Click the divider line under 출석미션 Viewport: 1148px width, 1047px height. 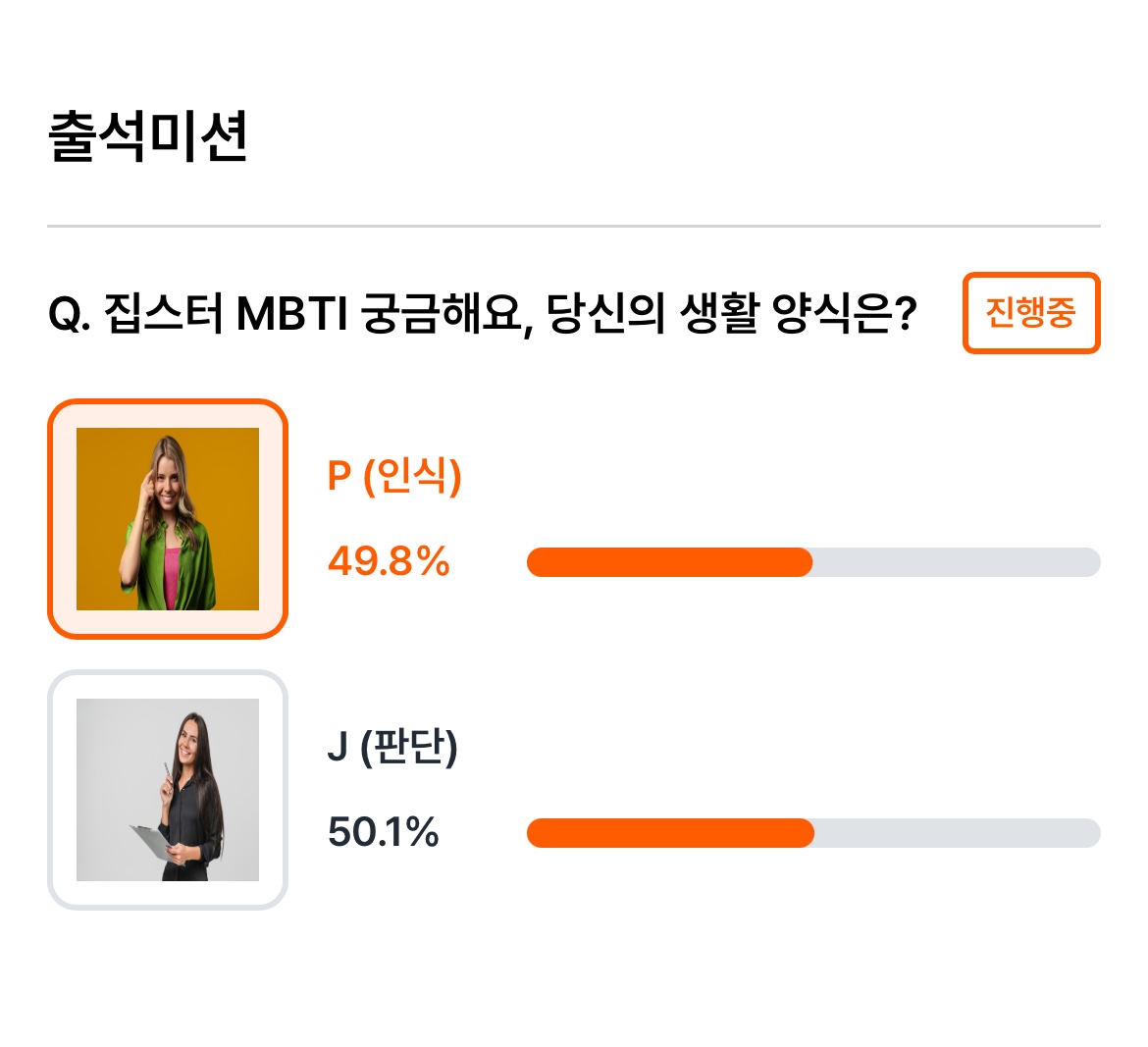point(574,227)
